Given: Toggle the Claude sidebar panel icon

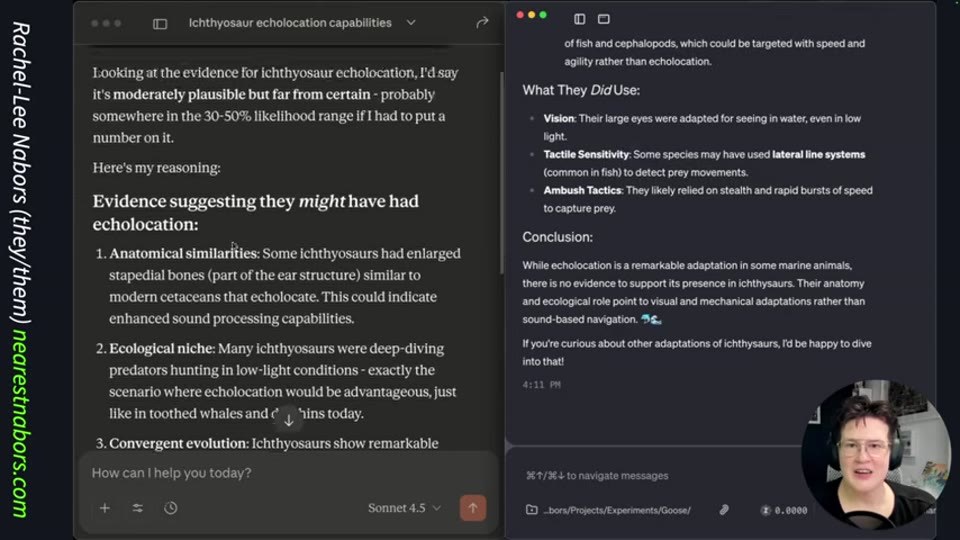Looking at the screenshot, I should click(160, 23).
